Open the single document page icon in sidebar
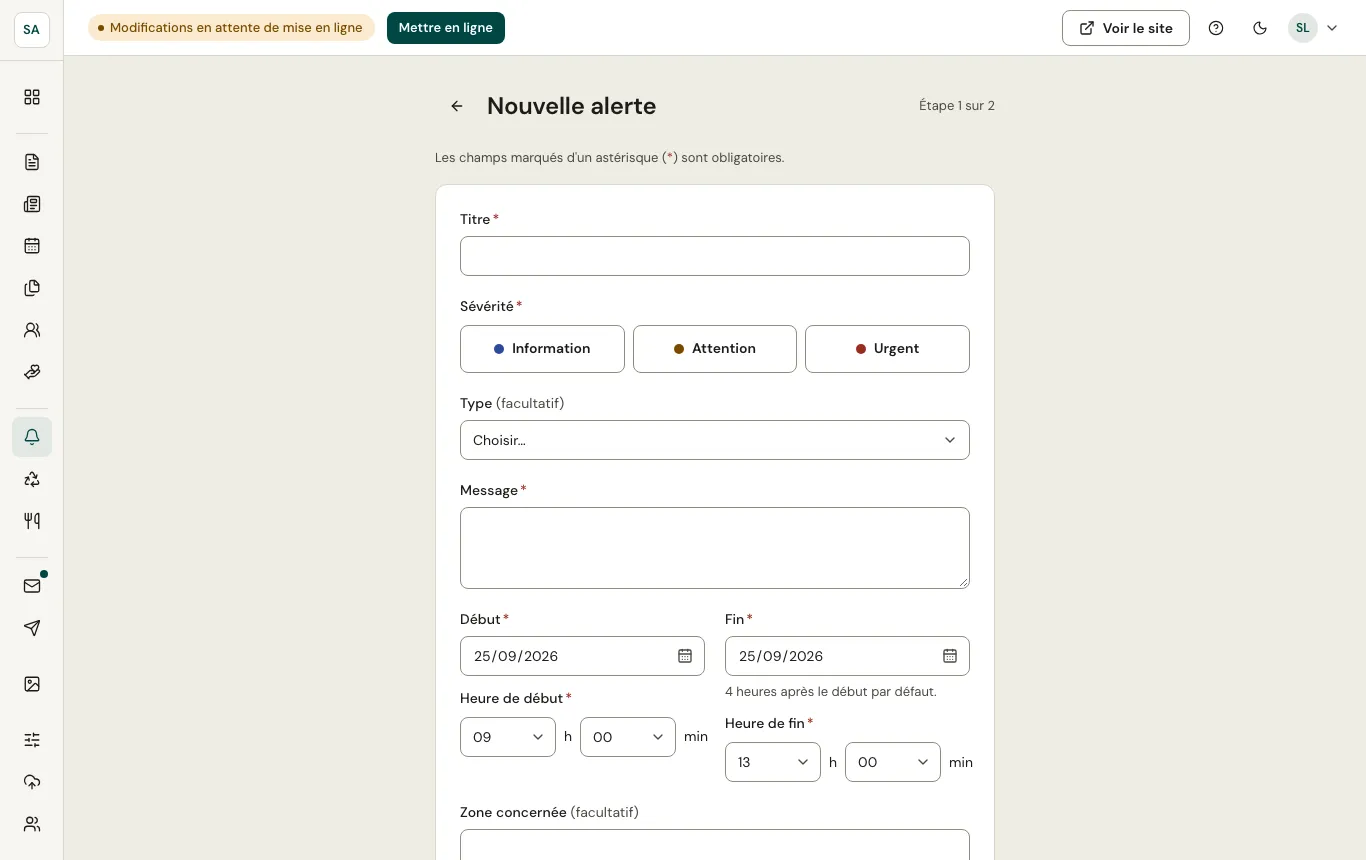Viewport: 1366px width, 860px height. coord(32,162)
